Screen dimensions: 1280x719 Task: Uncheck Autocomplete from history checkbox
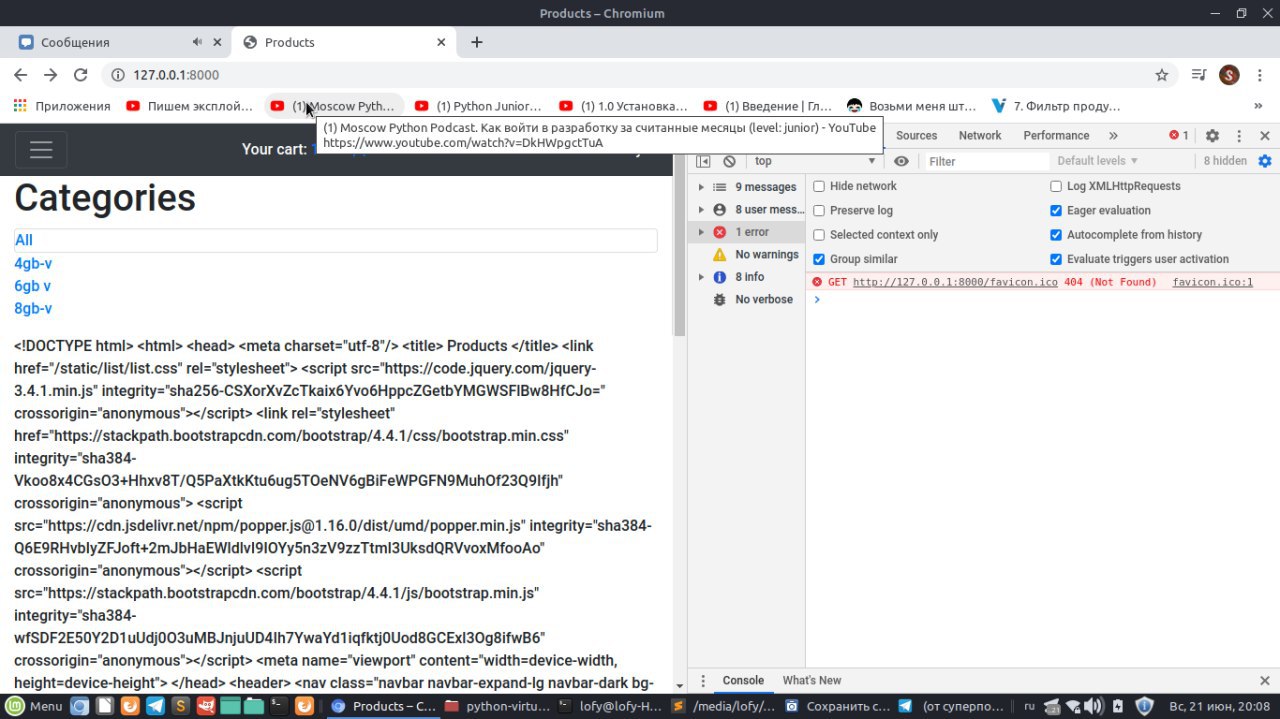tap(1056, 235)
